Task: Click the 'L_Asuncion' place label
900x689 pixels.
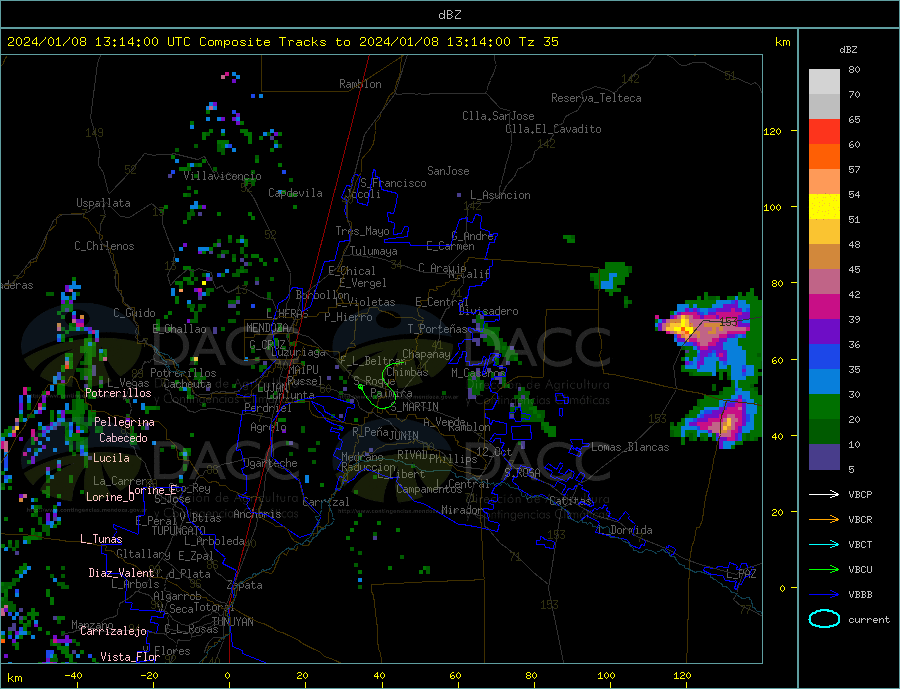Action: tap(500, 195)
